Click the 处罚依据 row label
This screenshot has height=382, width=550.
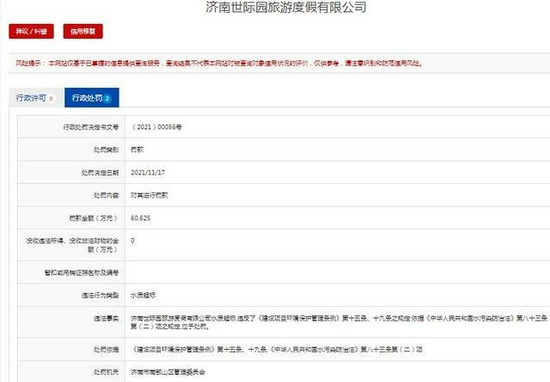point(106,349)
